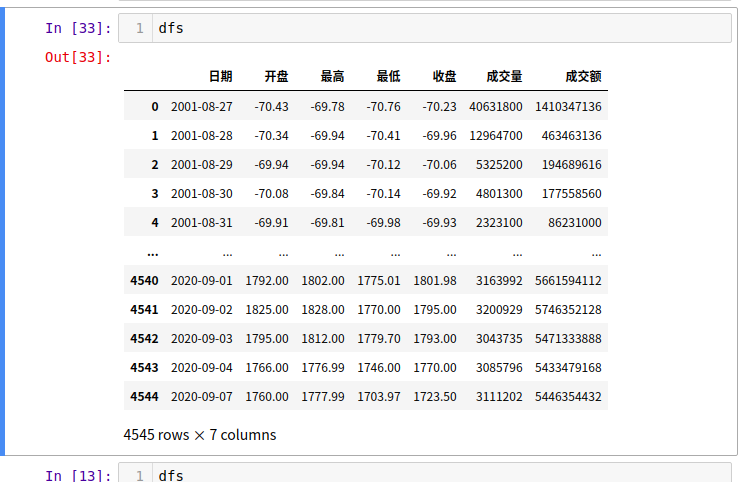Click the value 1801.98
The image size is (743, 482).
coord(435,281)
